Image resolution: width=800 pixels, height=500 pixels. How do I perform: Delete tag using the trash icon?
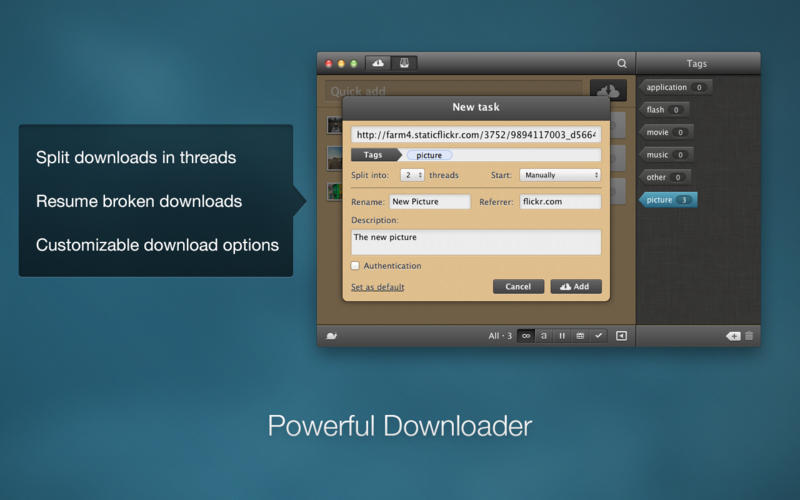[x=749, y=336]
